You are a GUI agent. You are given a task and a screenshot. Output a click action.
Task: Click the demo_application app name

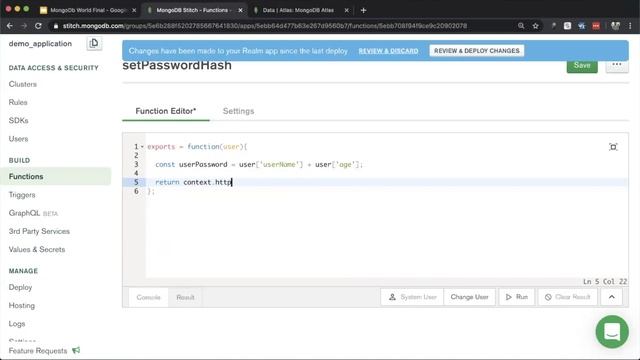pyautogui.click(x=40, y=44)
